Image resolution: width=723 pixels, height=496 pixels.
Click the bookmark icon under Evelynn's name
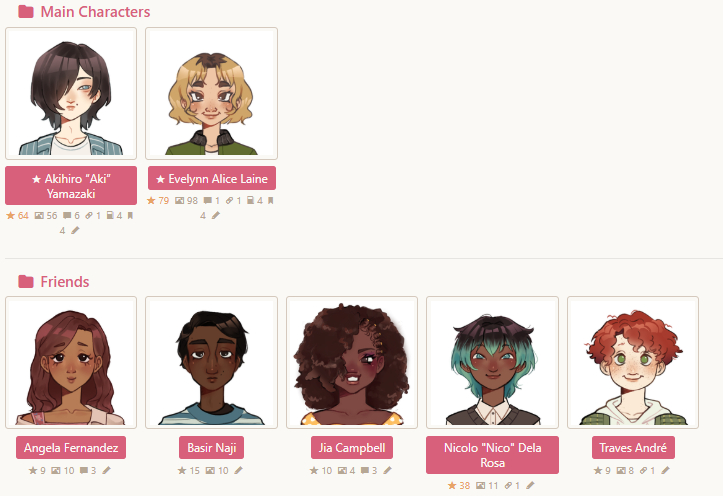[x=271, y=201]
